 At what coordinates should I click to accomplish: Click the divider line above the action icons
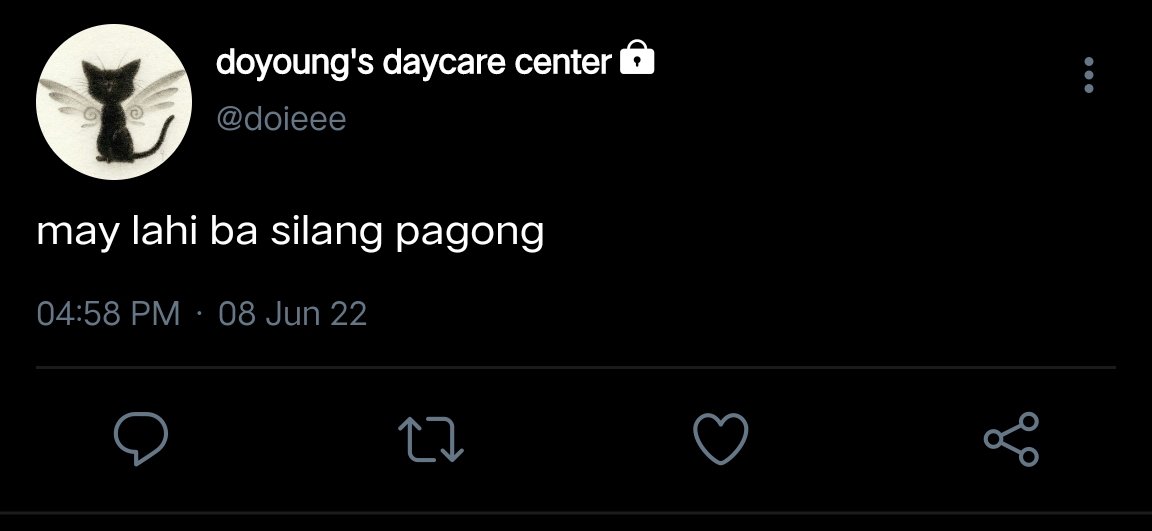[x=576, y=366]
